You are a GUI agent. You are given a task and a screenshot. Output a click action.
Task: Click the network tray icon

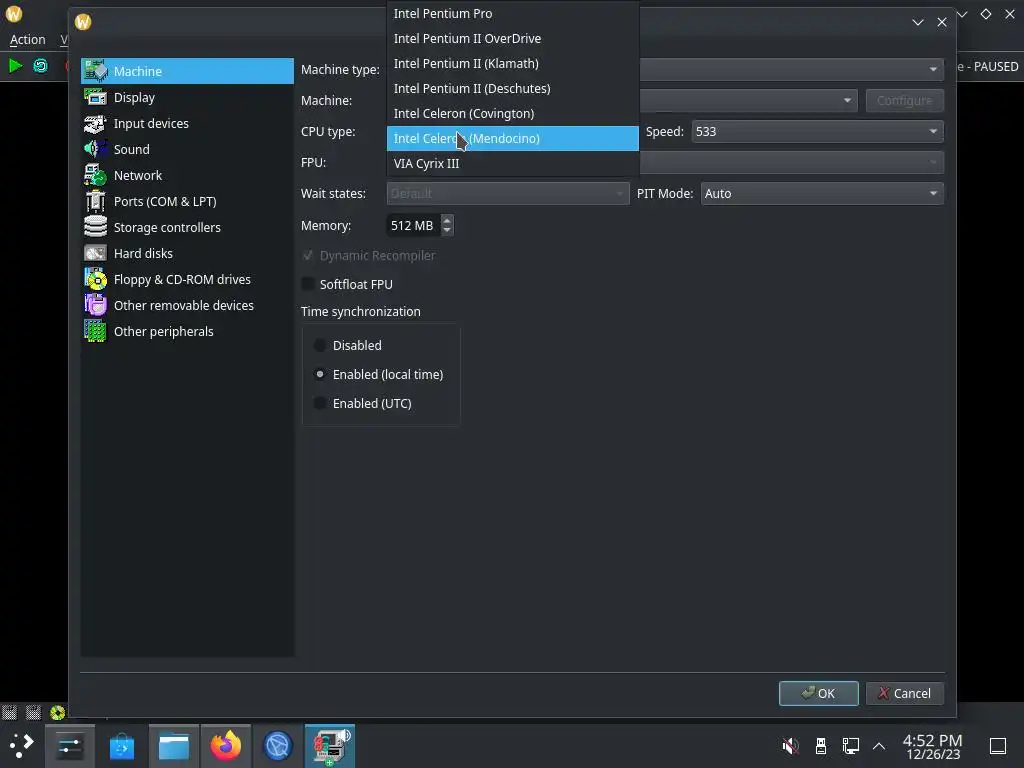pos(850,746)
